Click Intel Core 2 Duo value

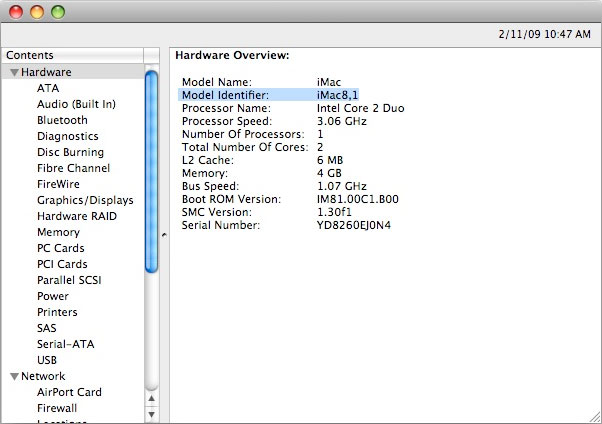click(x=361, y=108)
